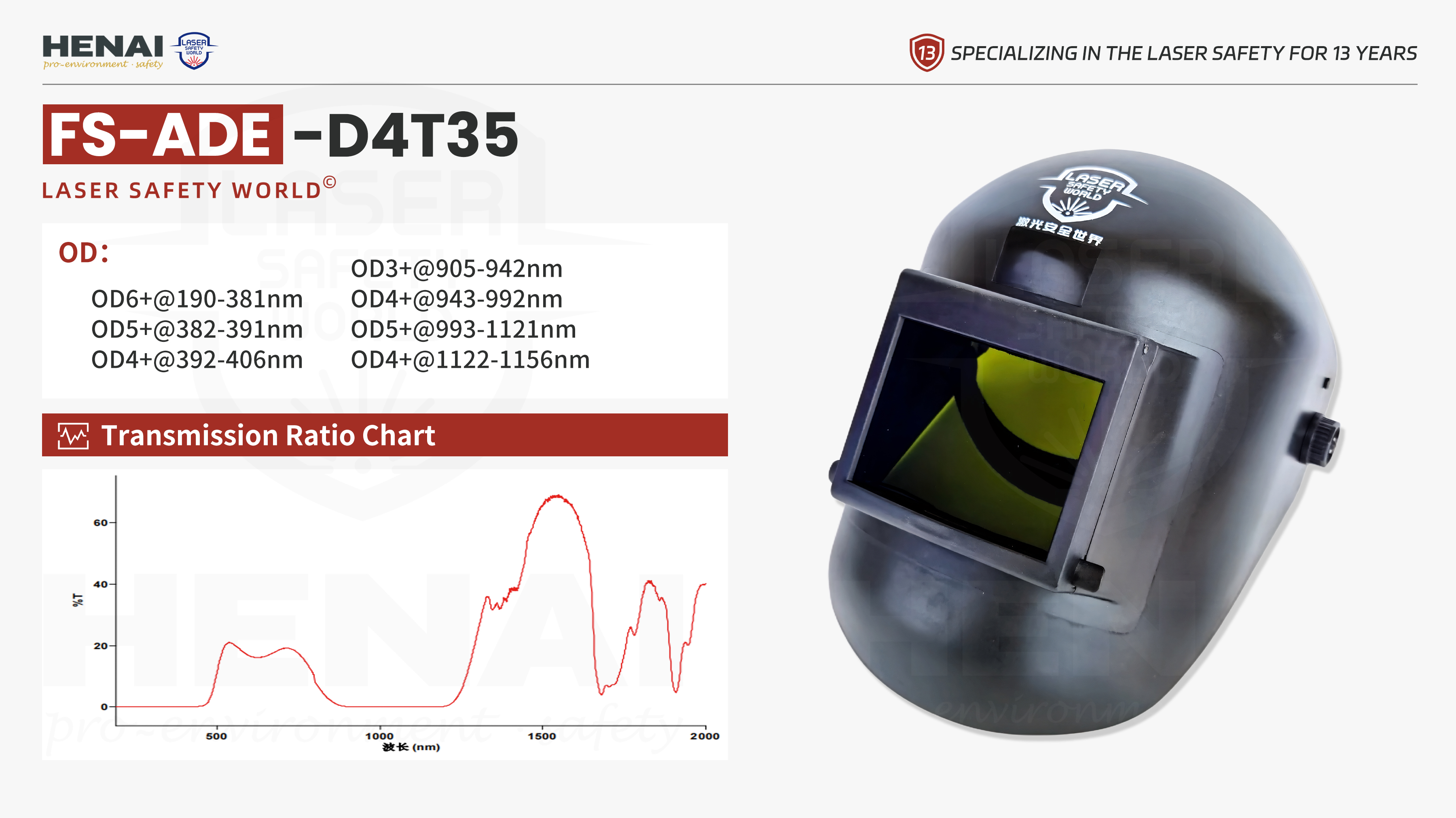Click the helmet side adjustment knob

(1323, 439)
